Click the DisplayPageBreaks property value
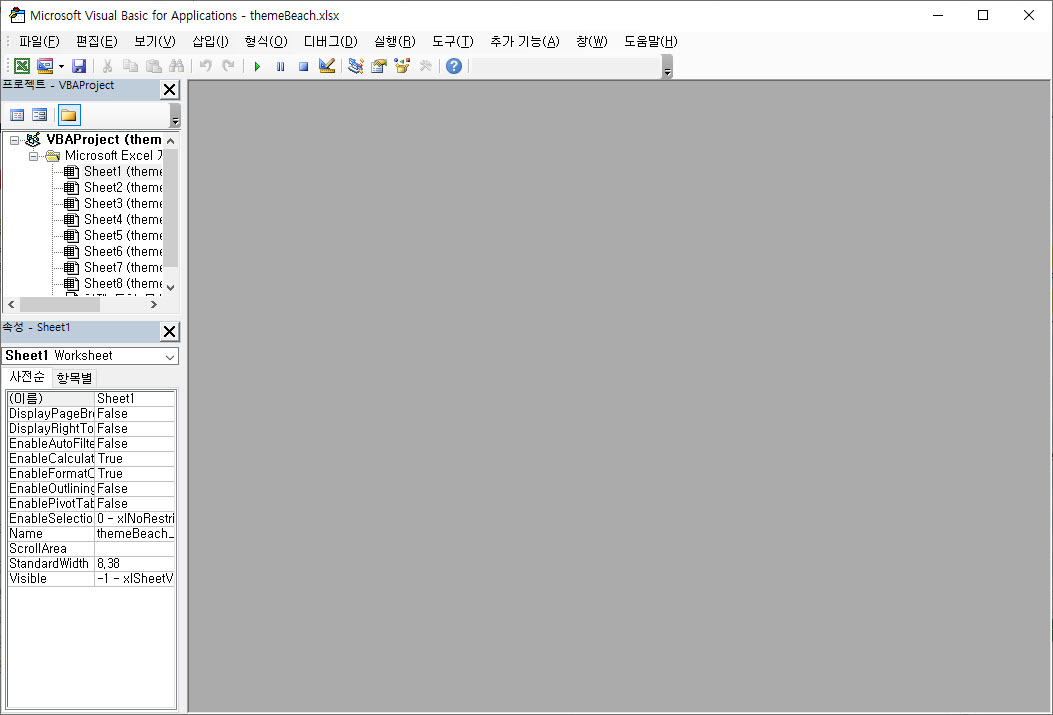This screenshot has height=715, width=1053. coord(134,414)
